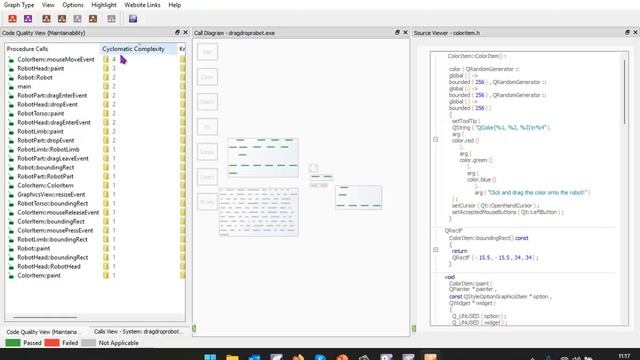Click yellow complexity icon in the main row
The width and height of the screenshot is (640, 360).
point(106,87)
